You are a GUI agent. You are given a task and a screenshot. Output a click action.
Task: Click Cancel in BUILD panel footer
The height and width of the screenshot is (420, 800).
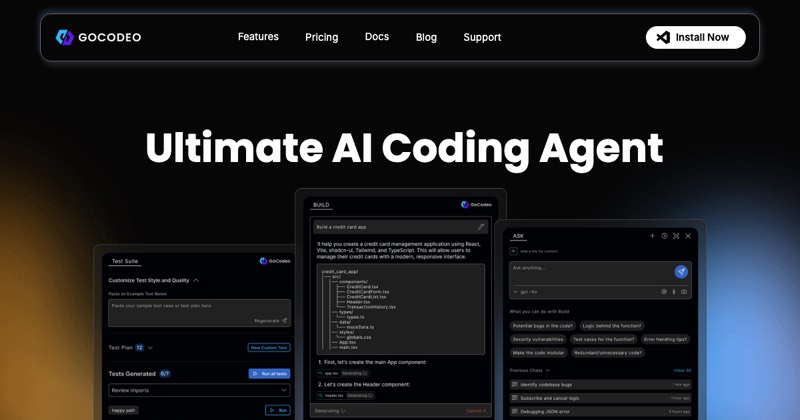(476, 411)
